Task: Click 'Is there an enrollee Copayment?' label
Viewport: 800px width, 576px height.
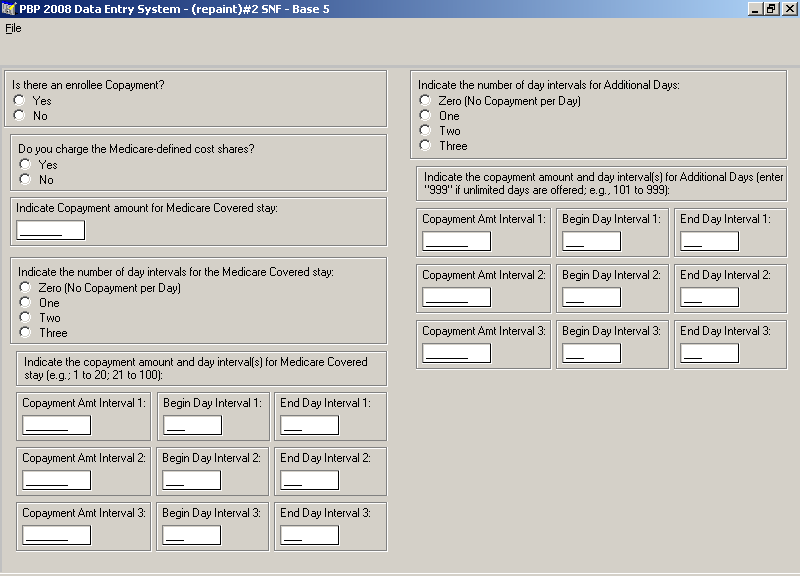Action: [88, 85]
